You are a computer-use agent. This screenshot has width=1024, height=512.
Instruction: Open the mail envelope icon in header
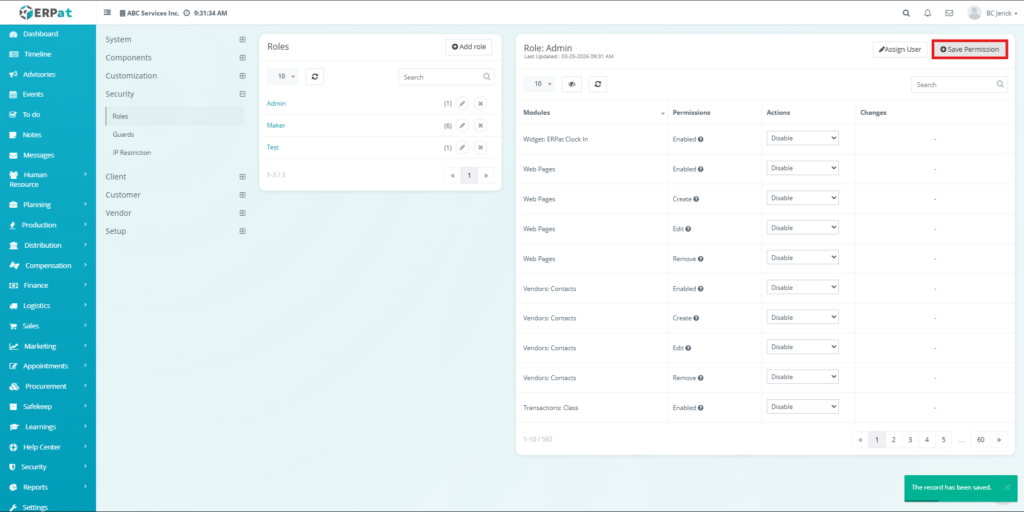949,13
